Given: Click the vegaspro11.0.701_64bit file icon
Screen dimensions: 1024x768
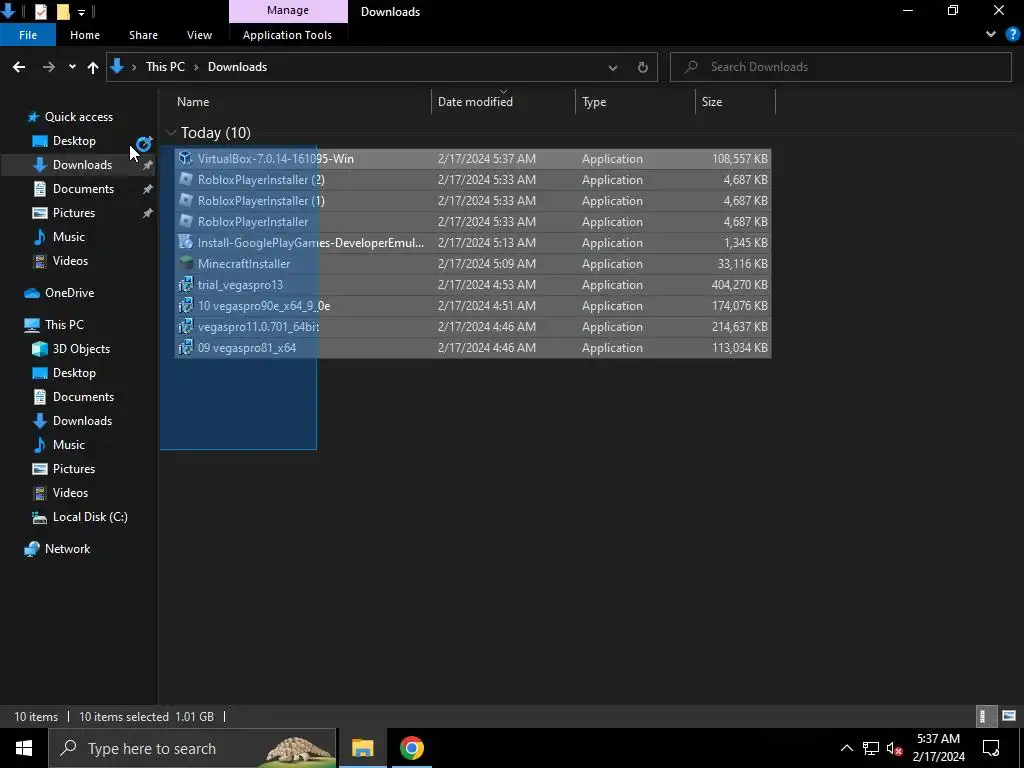Looking at the screenshot, I should [x=186, y=326].
